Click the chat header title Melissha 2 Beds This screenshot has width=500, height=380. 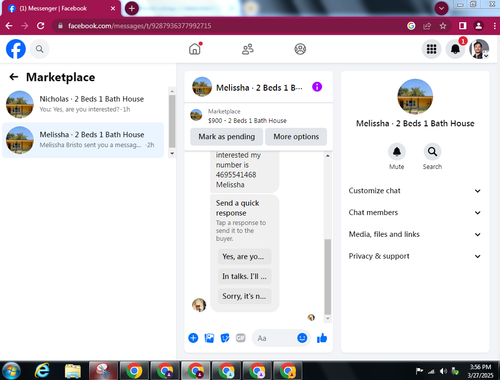pos(259,88)
